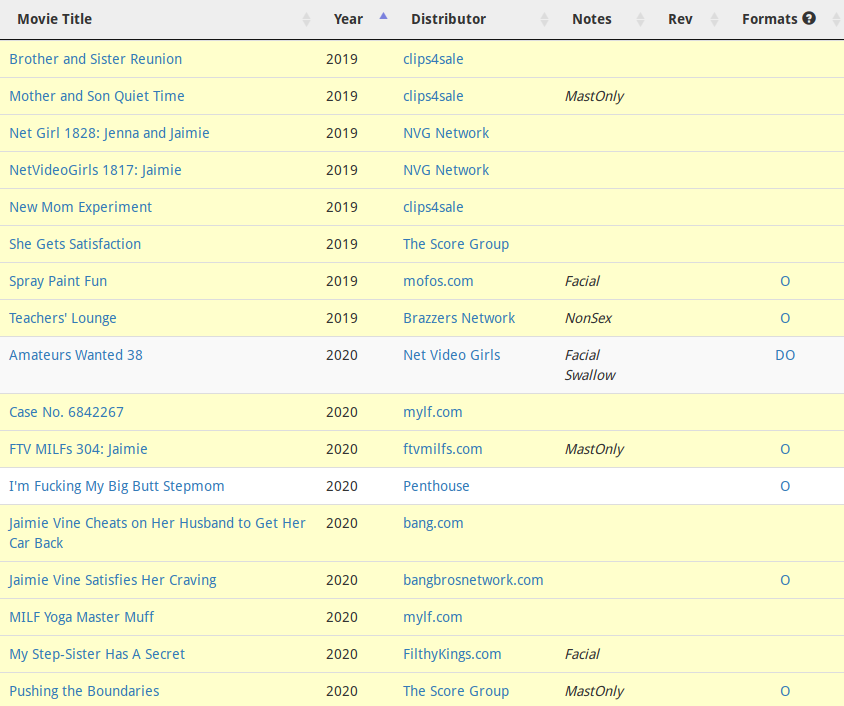Open mylf.com in MILF Yoga Master Muff row
This screenshot has width=844, height=706.
tap(433, 617)
